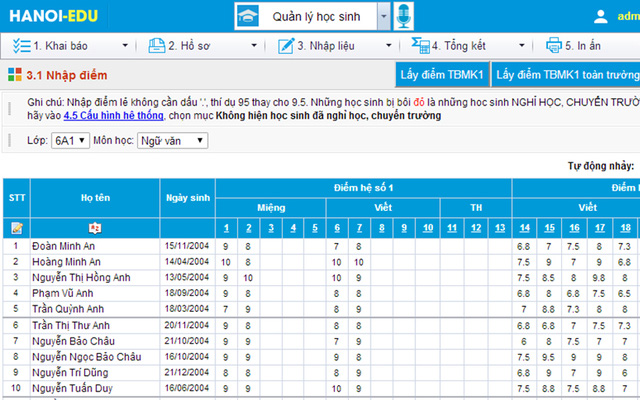The height and width of the screenshot is (400, 640).
Task: Click column header link 2 under Miệng
Action: tap(249, 228)
